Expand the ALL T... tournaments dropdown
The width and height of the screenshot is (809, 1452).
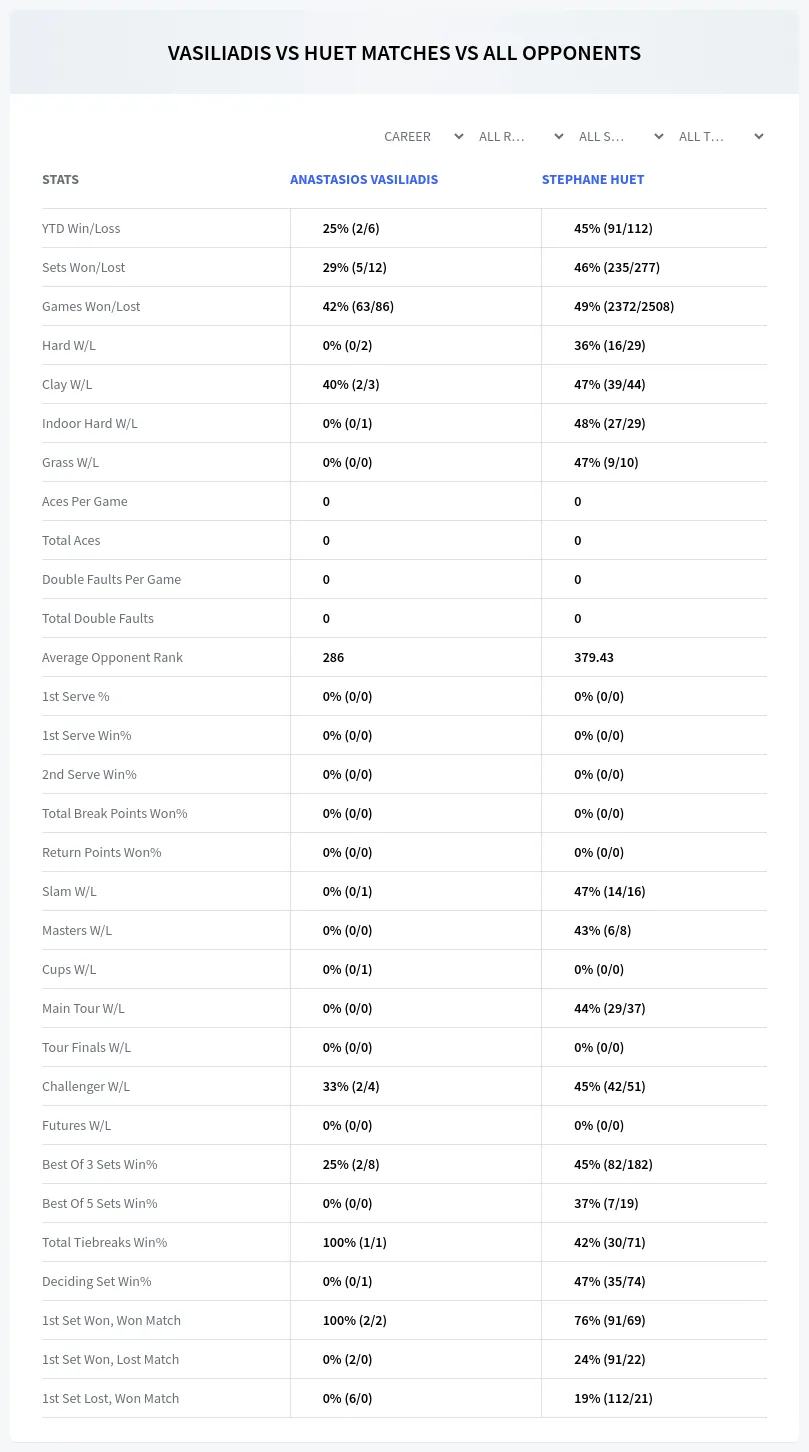tap(721, 136)
